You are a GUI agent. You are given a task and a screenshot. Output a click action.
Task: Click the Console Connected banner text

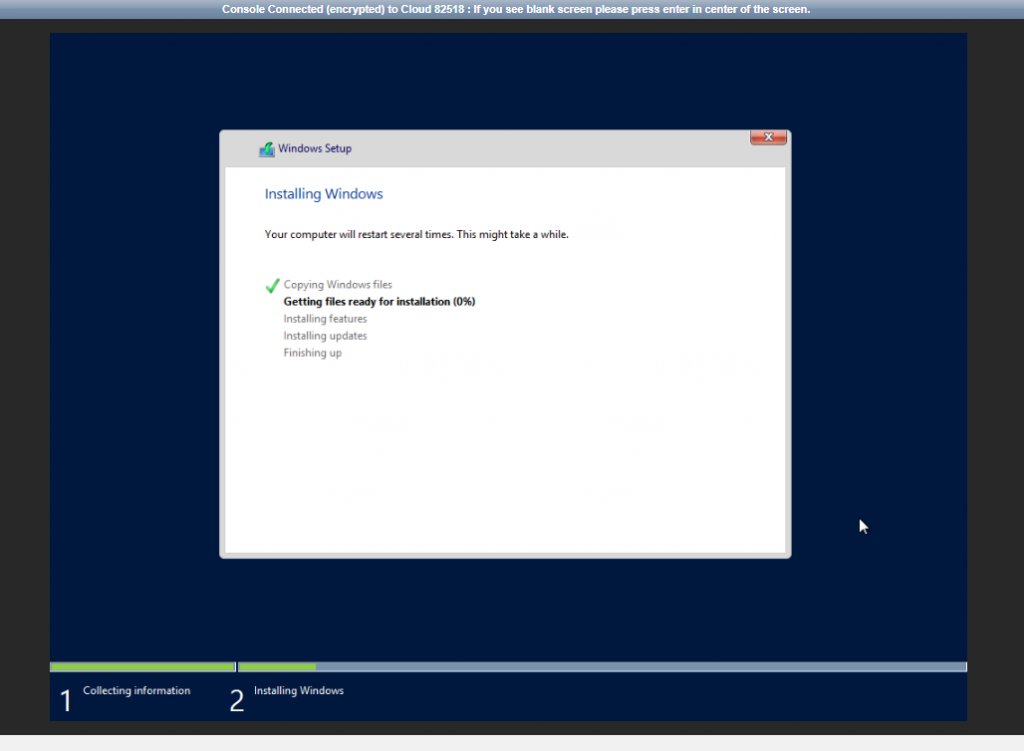point(516,9)
